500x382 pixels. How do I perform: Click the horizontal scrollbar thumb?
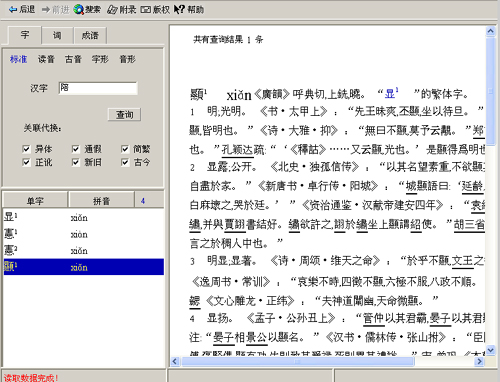coord(297,361)
